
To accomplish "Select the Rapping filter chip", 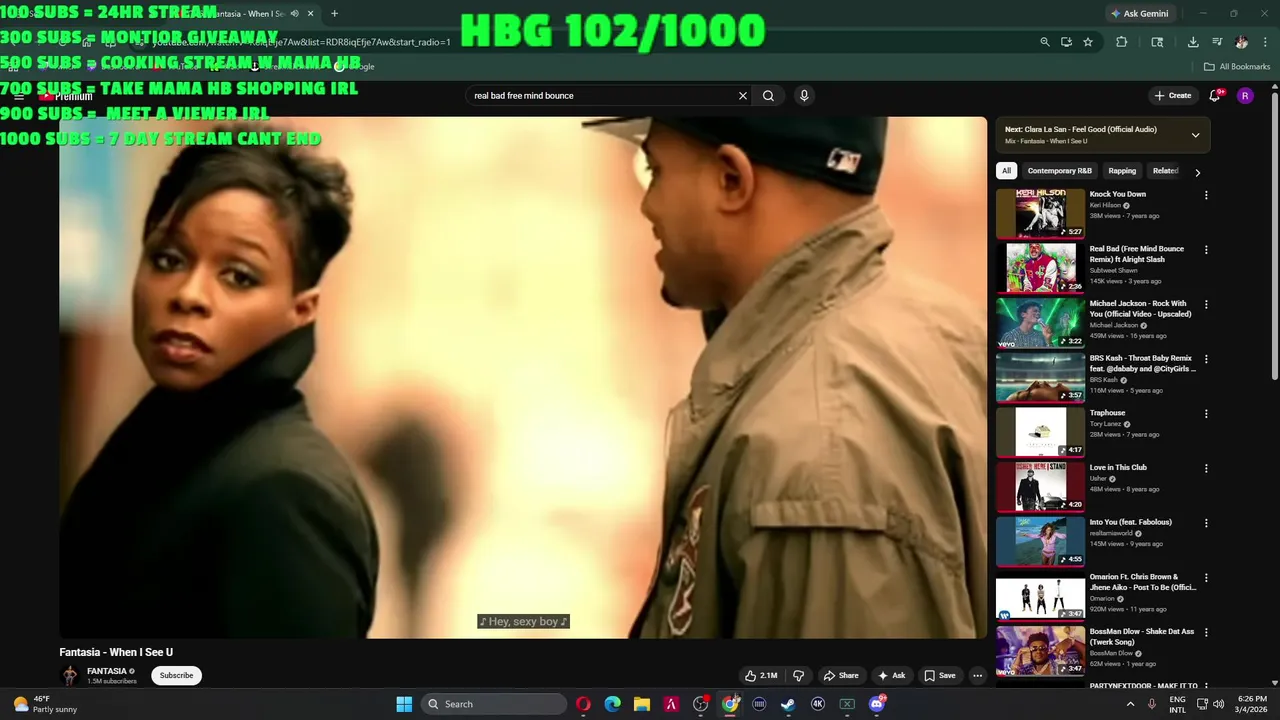I will click(1122, 171).
